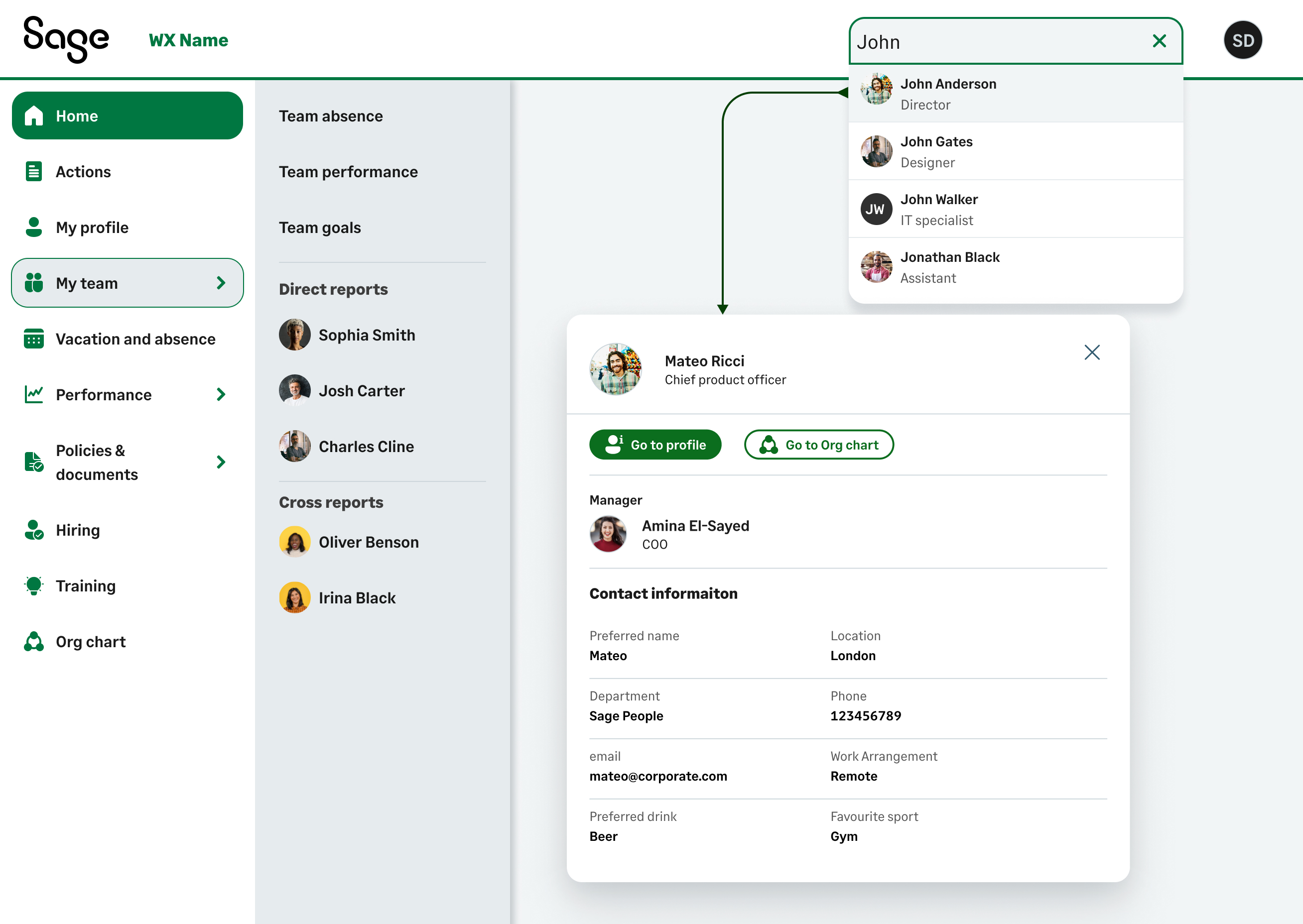Click the Training lightbulb icon
1303x924 pixels.
coord(33,585)
